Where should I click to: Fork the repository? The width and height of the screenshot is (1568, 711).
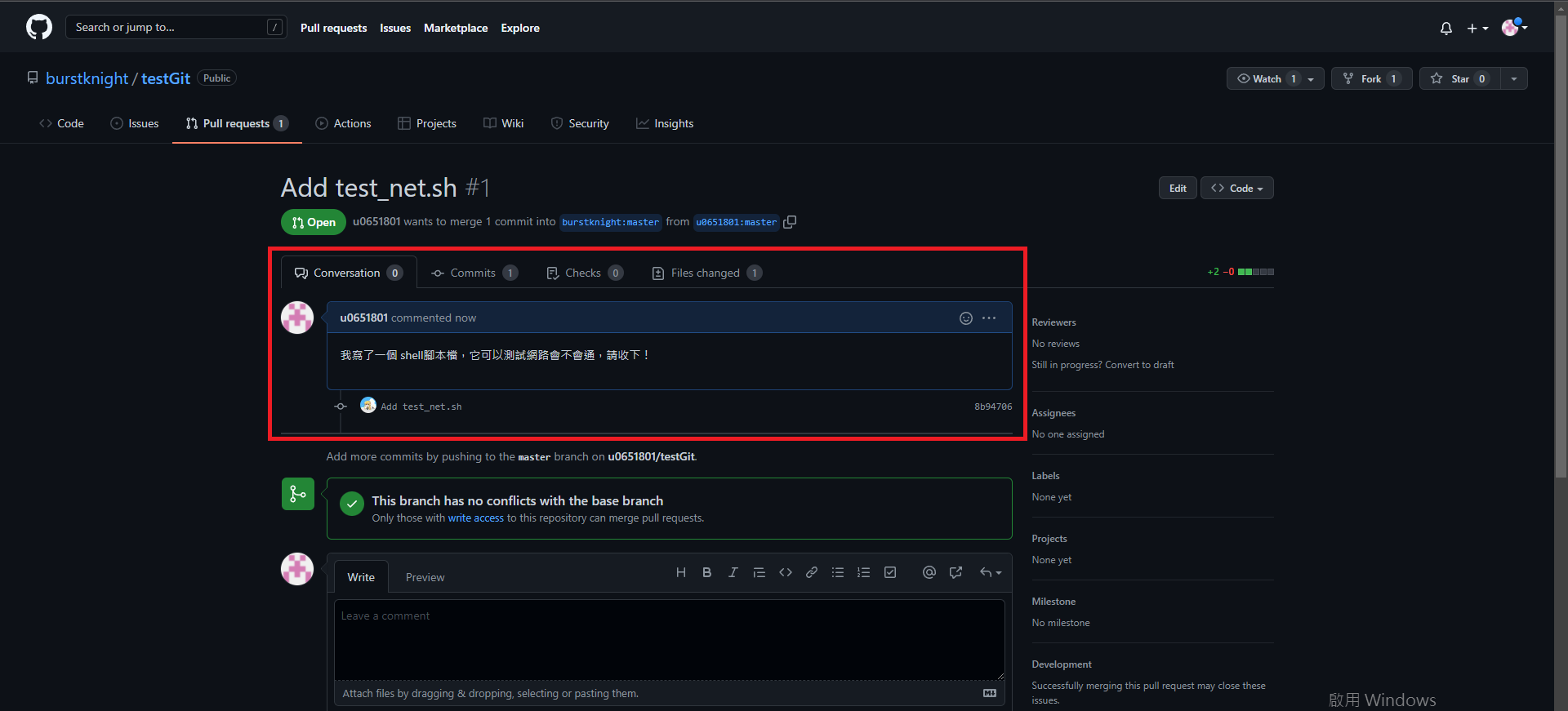coord(1372,78)
